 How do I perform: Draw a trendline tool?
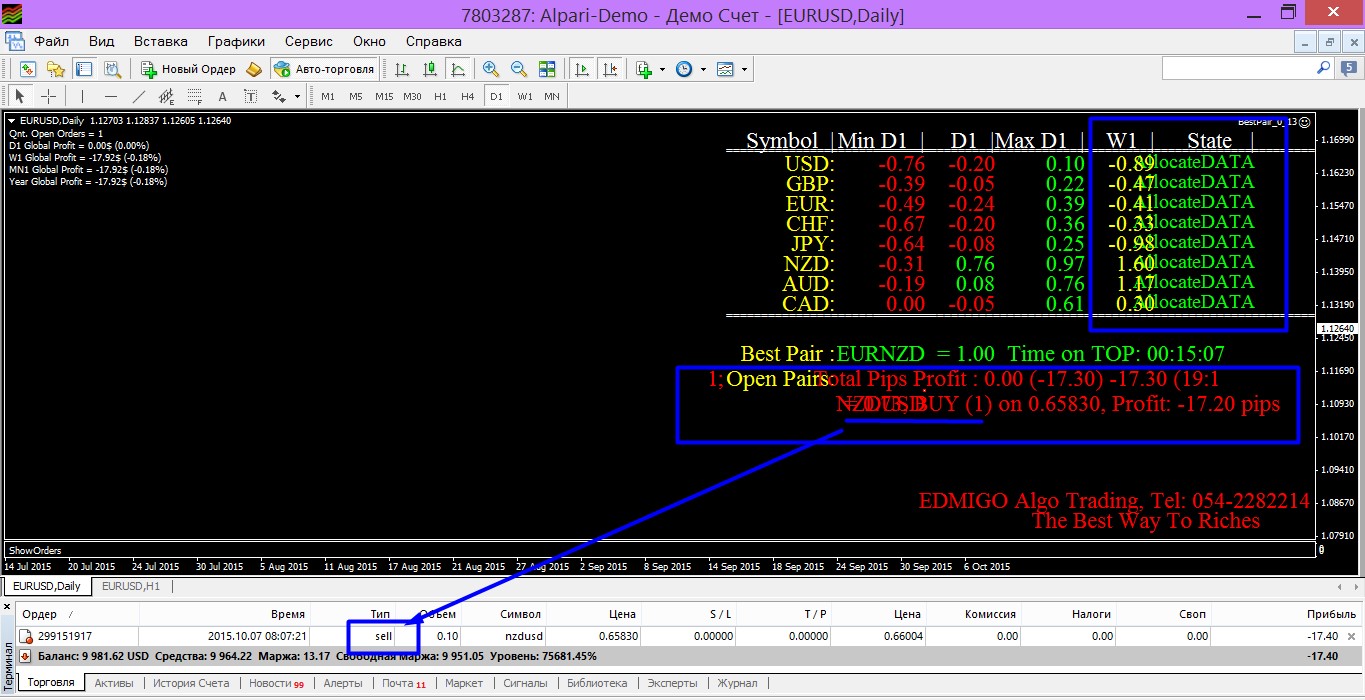coord(138,96)
